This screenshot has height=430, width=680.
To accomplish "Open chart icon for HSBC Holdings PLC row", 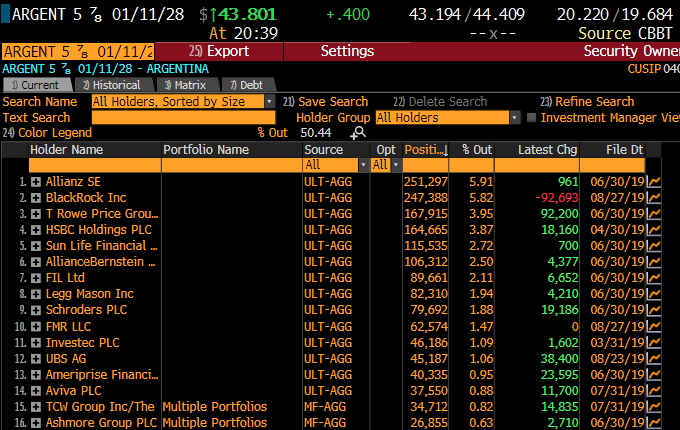I will click(654, 230).
